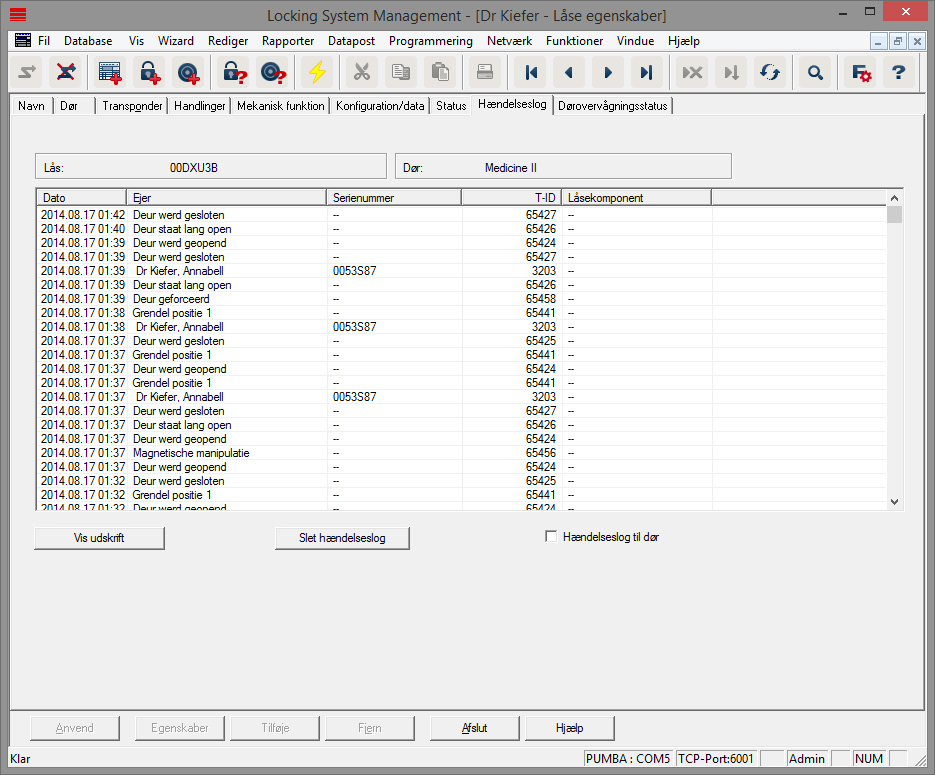Read a transponder using the target question-mark icon
The width and height of the screenshot is (935, 775).
coord(272,72)
